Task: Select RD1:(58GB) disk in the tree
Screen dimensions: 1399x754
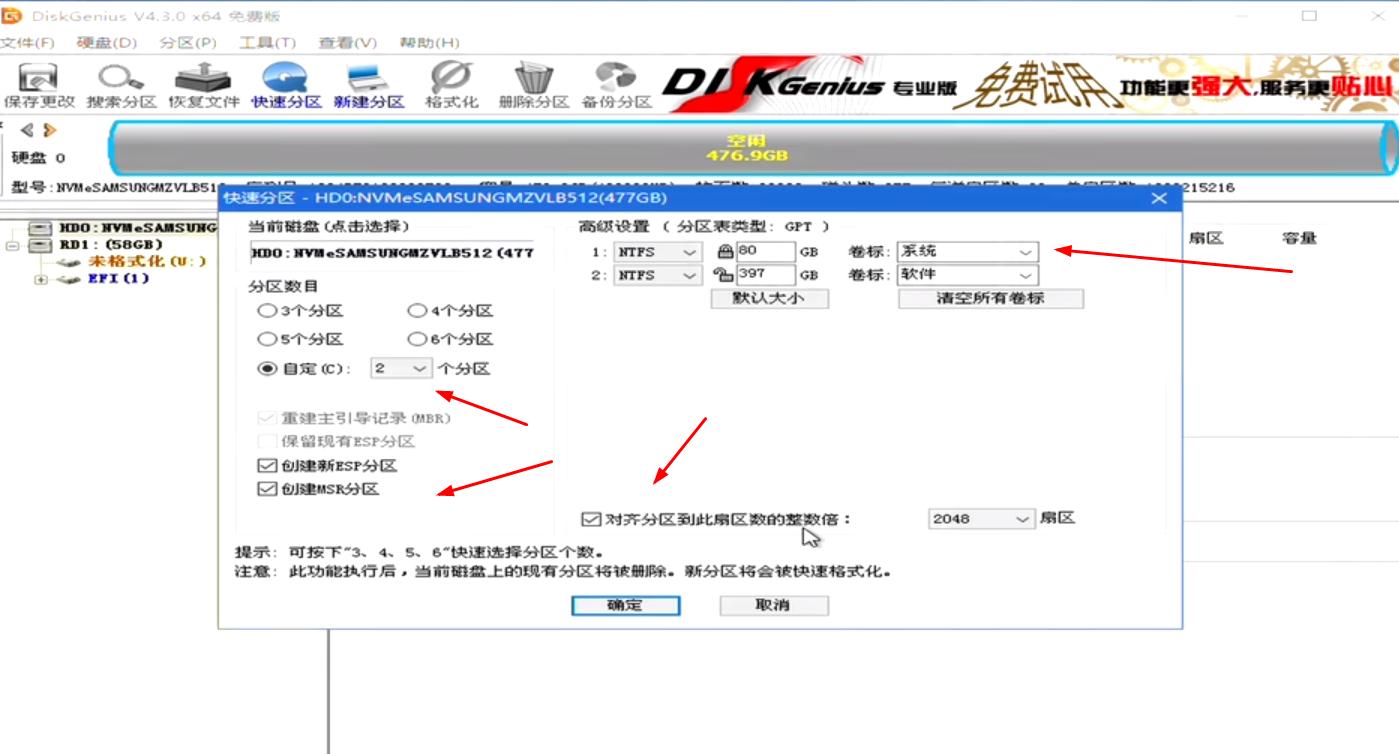Action: (x=110, y=245)
